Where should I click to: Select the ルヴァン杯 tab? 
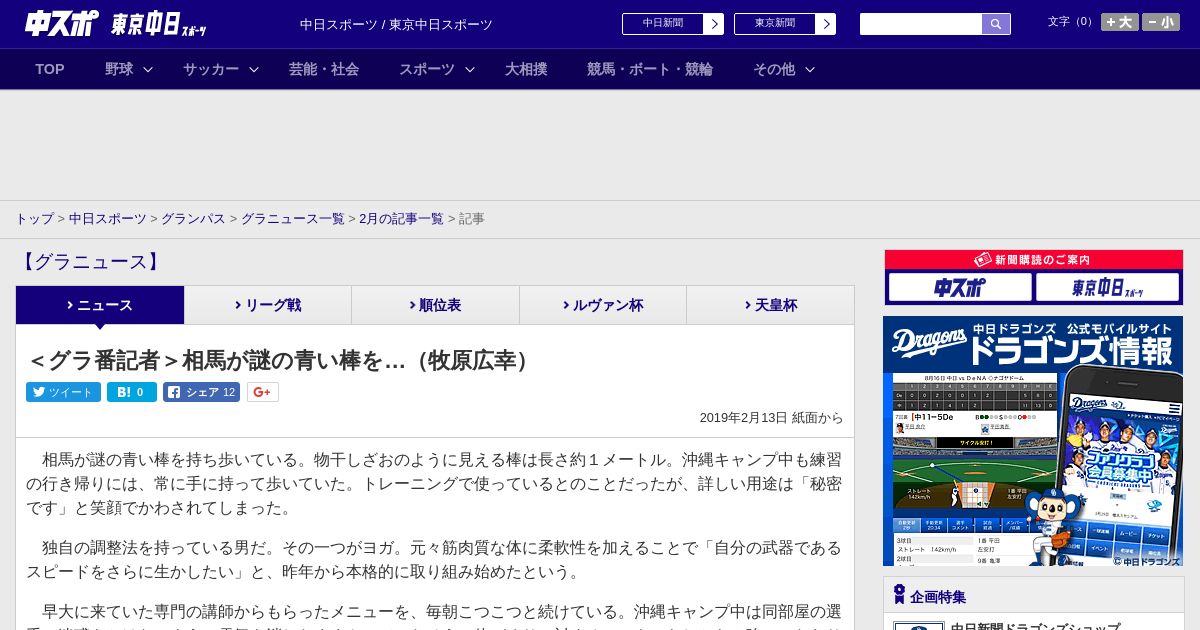(603, 305)
